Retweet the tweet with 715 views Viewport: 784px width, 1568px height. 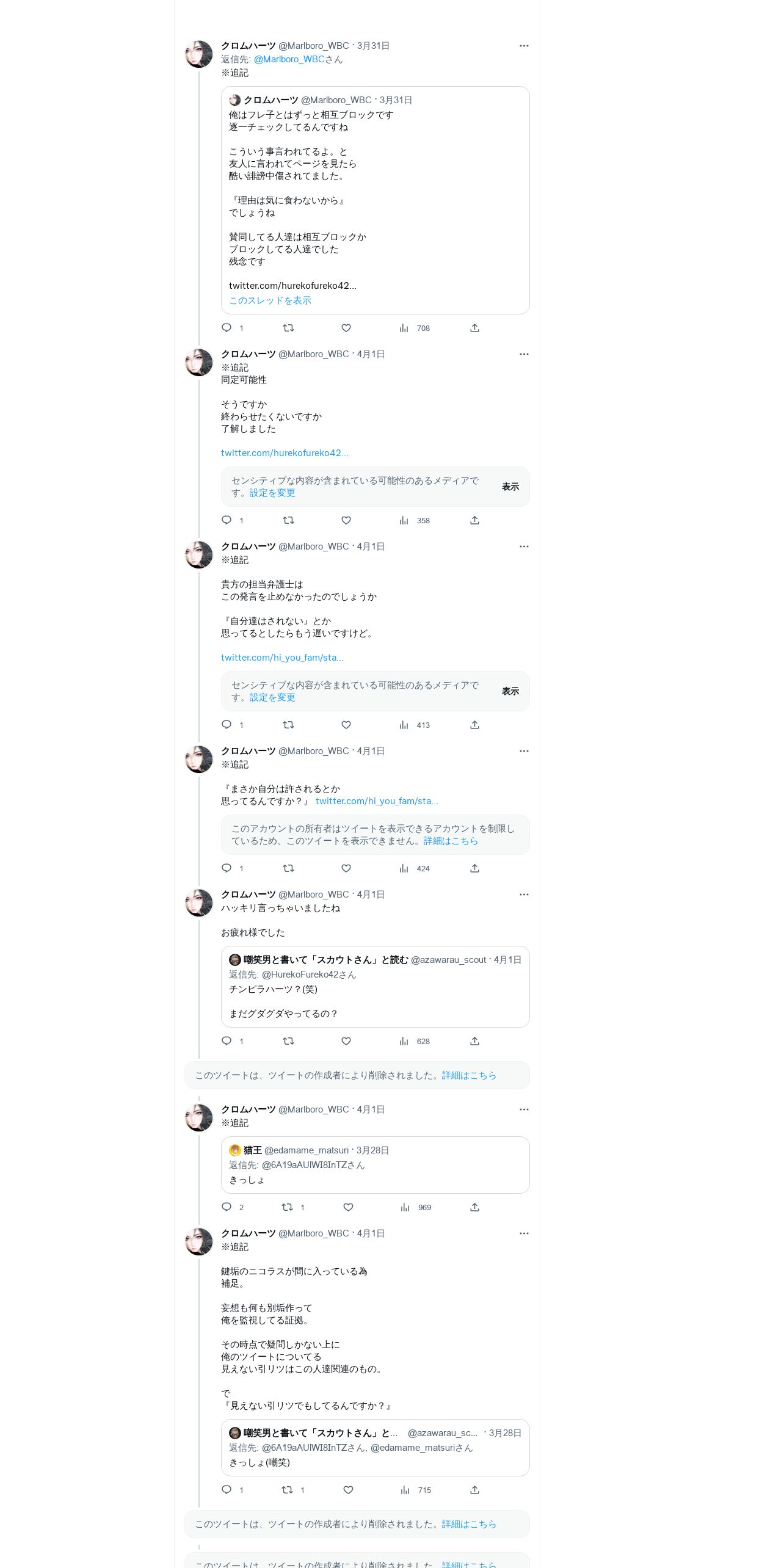coord(287,1490)
